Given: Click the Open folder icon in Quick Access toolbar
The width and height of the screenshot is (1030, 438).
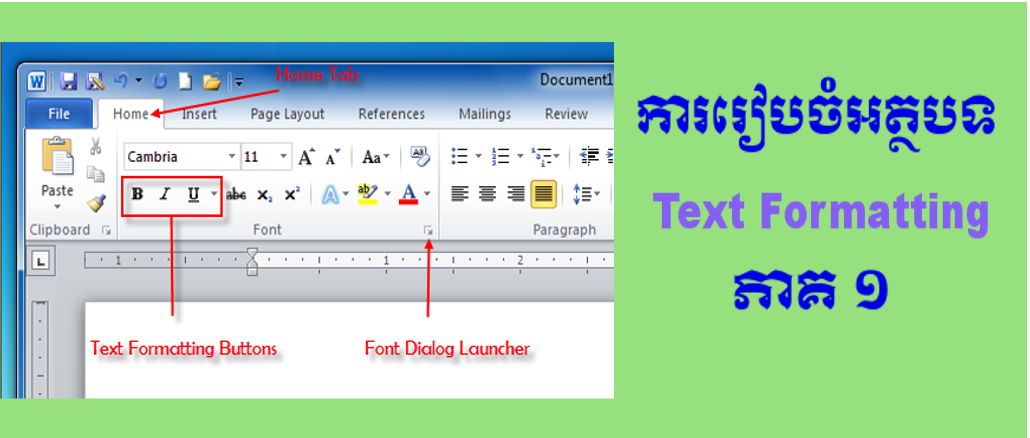Looking at the screenshot, I should point(212,82).
